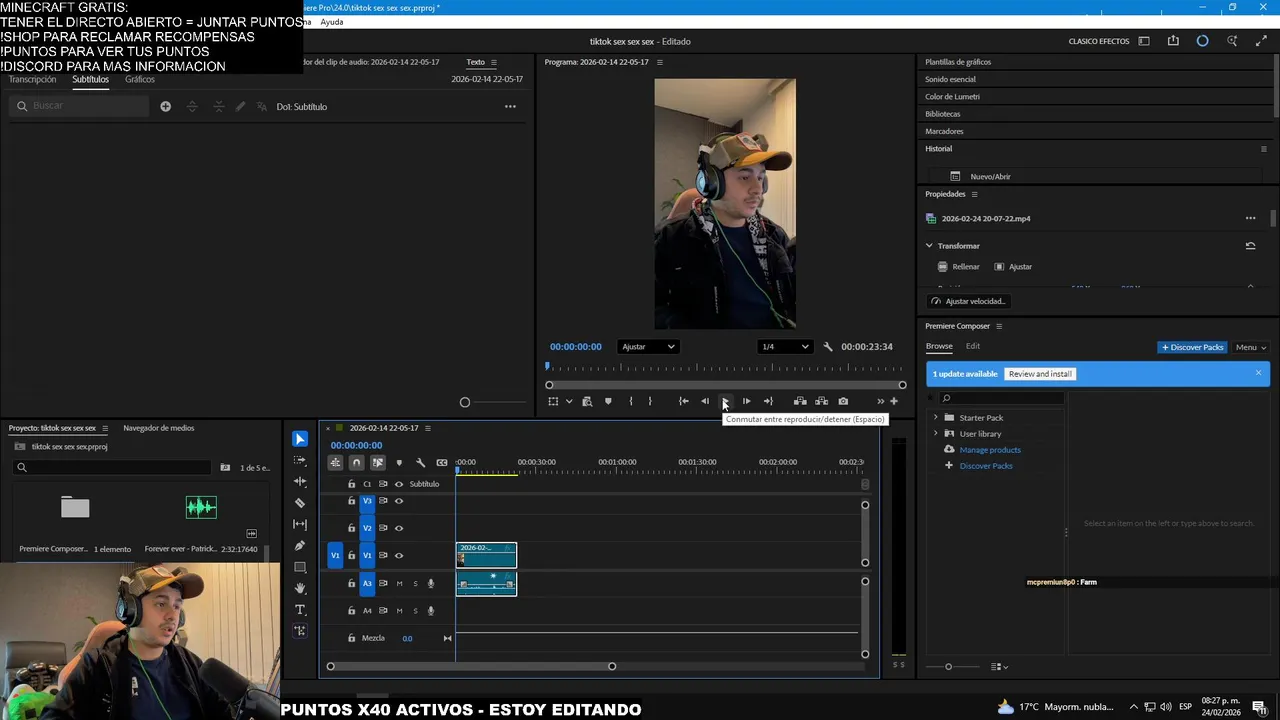Click the Export Frame camera icon
Screen dimensions: 1280x720
[843, 401]
